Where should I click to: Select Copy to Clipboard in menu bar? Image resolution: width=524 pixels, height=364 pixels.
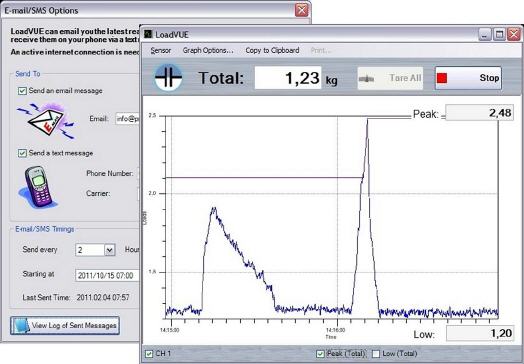[x=272, y=50]
